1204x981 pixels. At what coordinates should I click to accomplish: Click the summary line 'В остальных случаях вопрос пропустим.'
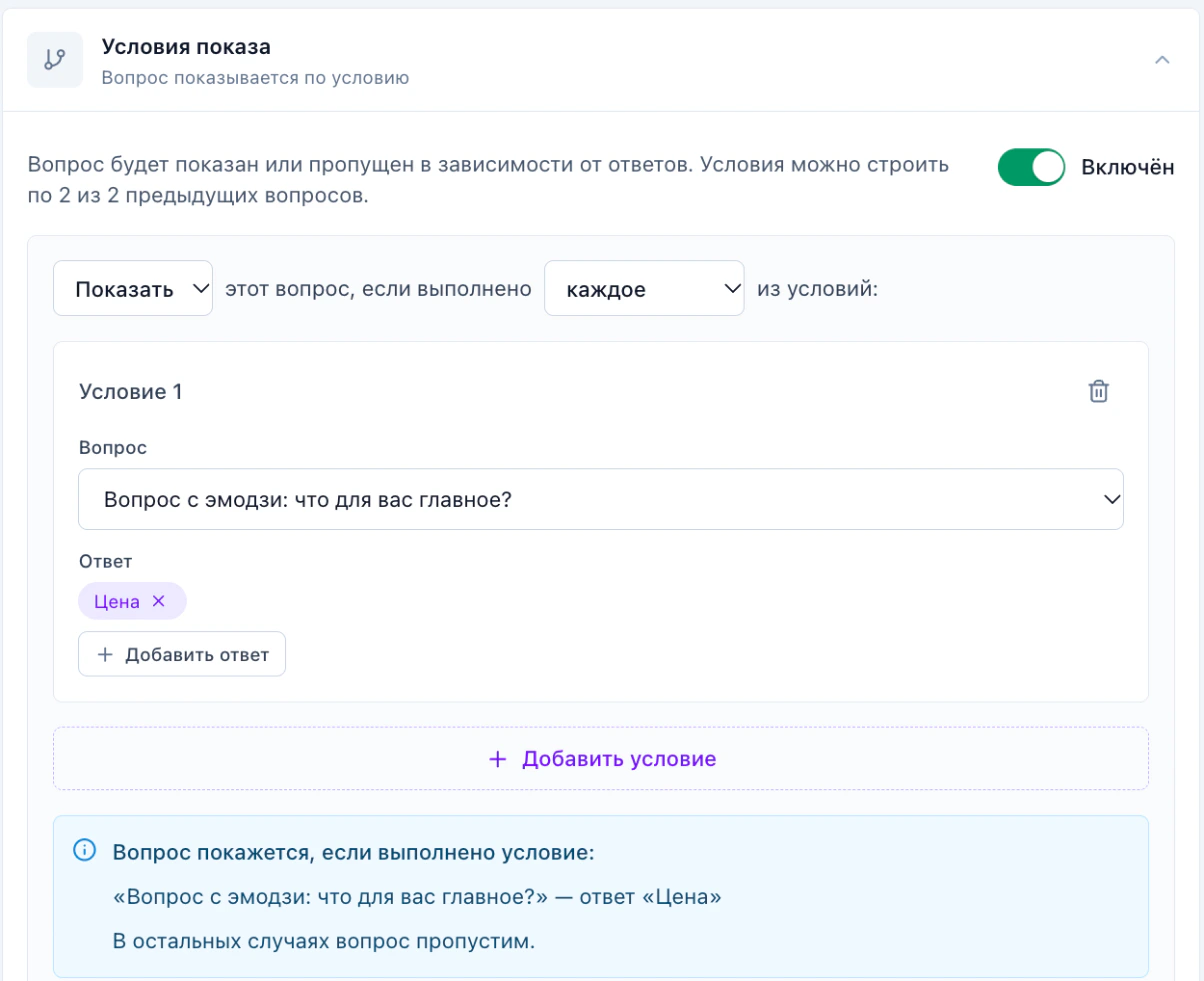(324, 941)
